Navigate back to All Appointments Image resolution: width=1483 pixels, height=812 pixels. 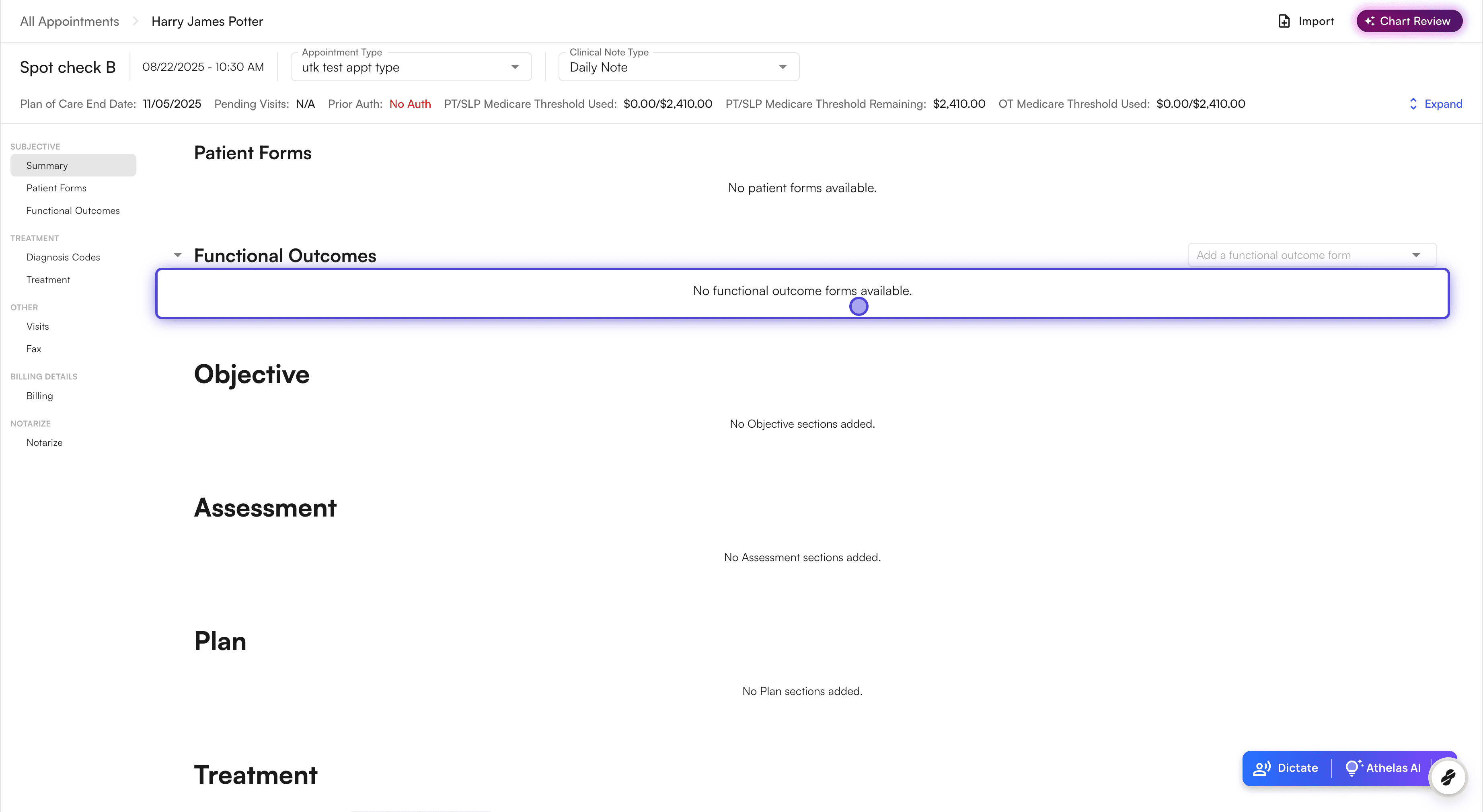tap(70, 21)
